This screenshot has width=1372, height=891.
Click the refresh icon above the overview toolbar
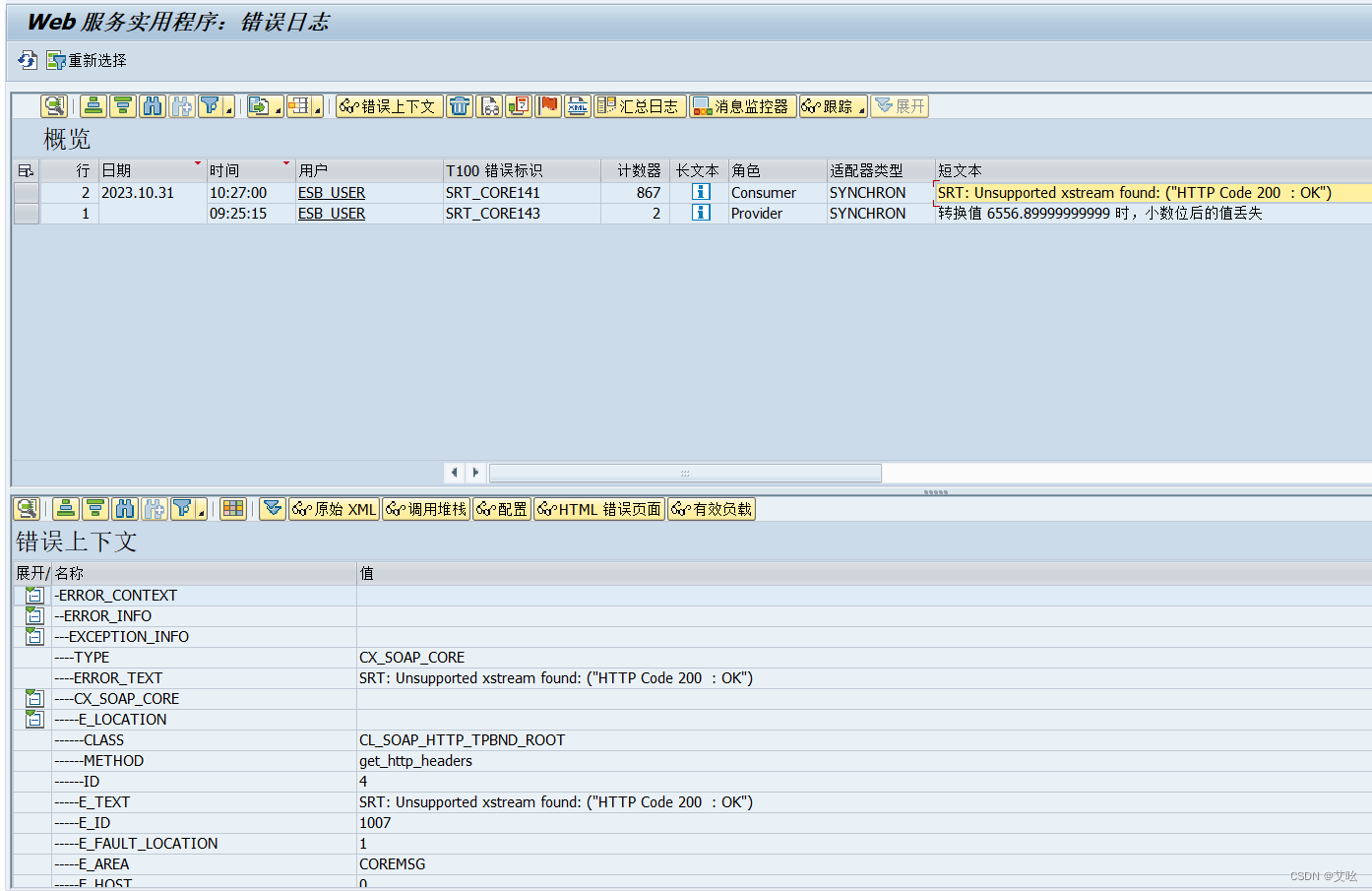click(28, 60)
